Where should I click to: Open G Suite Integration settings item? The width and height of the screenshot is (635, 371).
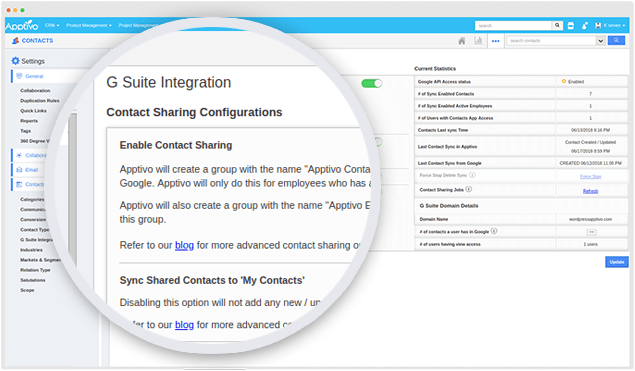(36, 240)
